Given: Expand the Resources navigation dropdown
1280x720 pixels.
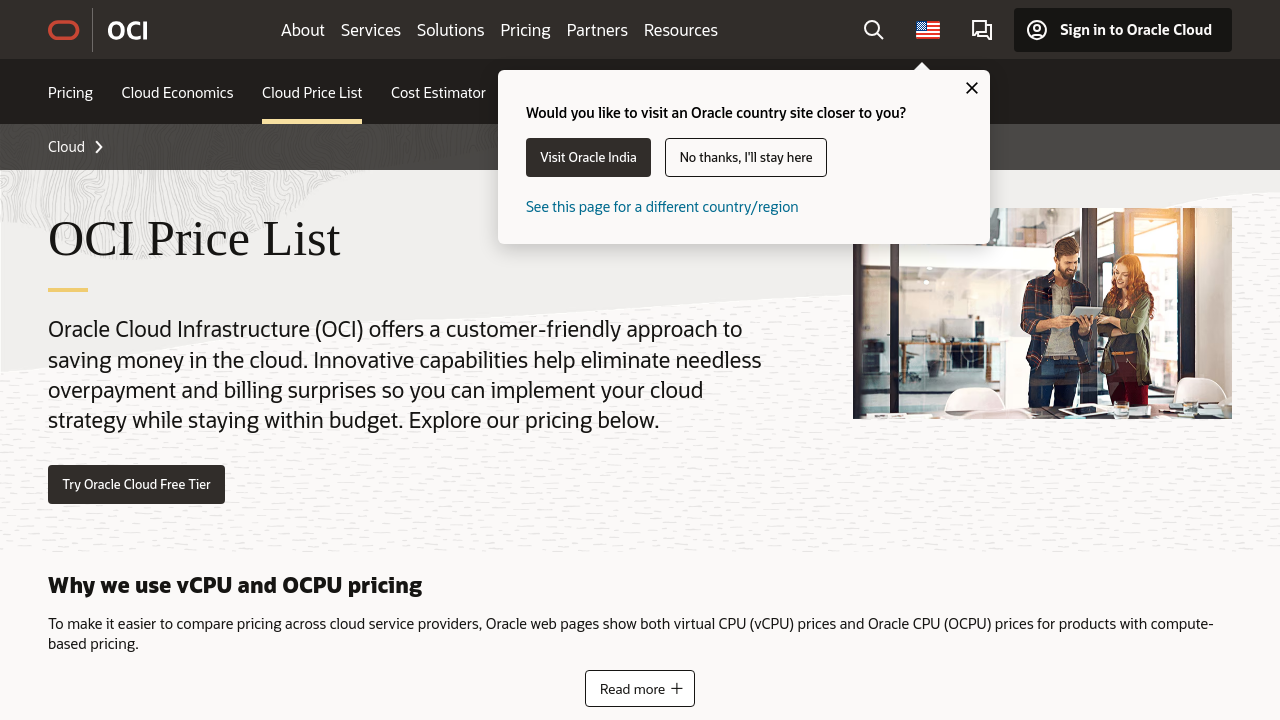Looking at the screenshot, I should 680,30.
